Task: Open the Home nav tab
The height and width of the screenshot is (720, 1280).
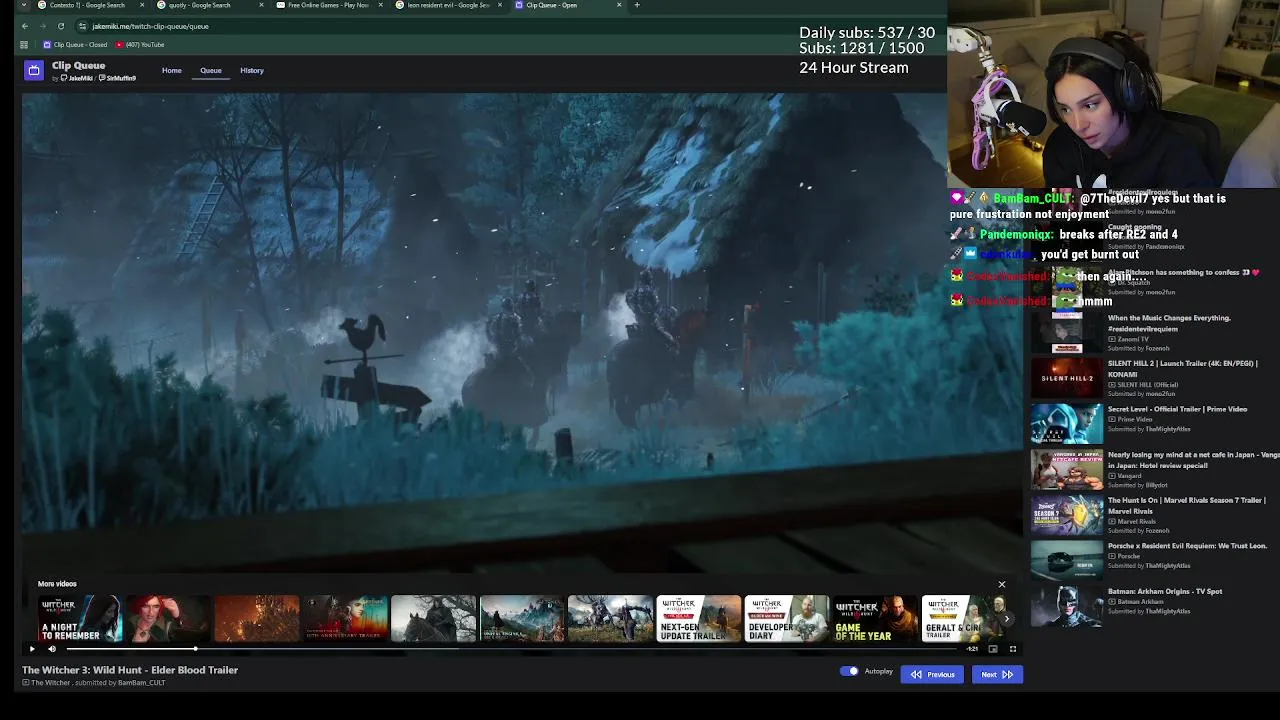Action: [x=172, y=70]
